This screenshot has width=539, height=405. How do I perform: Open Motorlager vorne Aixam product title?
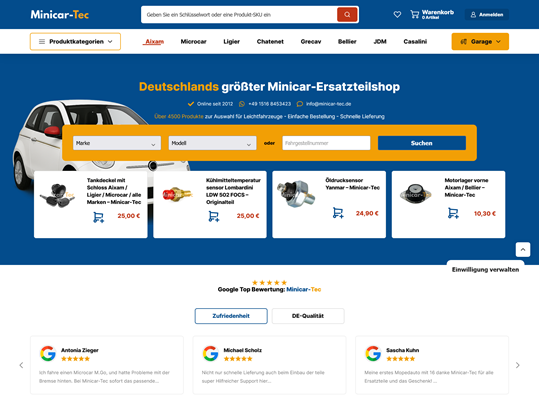(x=466, y=187)
